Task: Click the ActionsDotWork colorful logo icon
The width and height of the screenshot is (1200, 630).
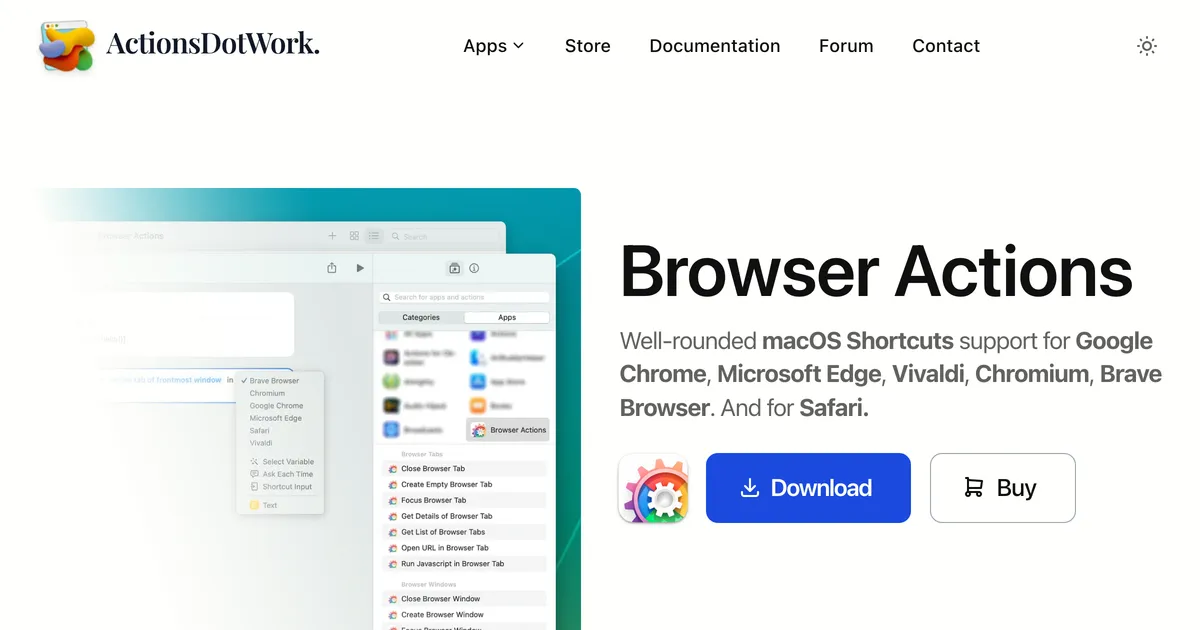Action: (x=67, y=46)
